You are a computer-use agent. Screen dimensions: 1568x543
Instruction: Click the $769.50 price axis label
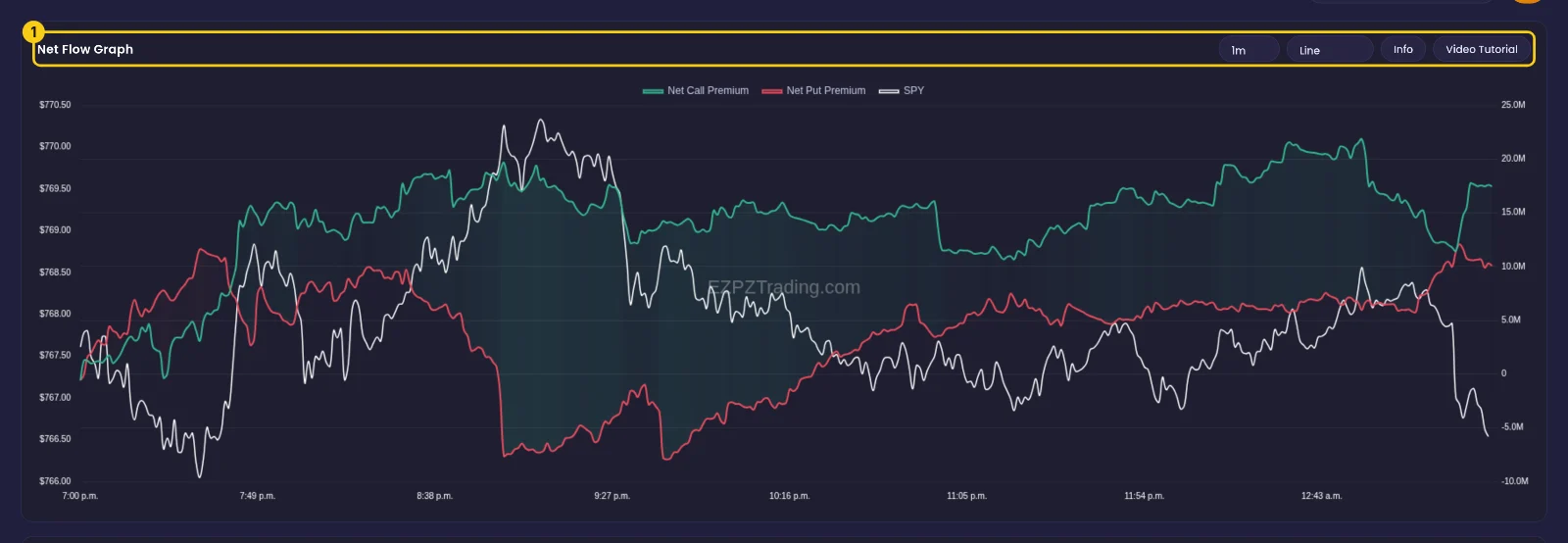coord(55,188)
